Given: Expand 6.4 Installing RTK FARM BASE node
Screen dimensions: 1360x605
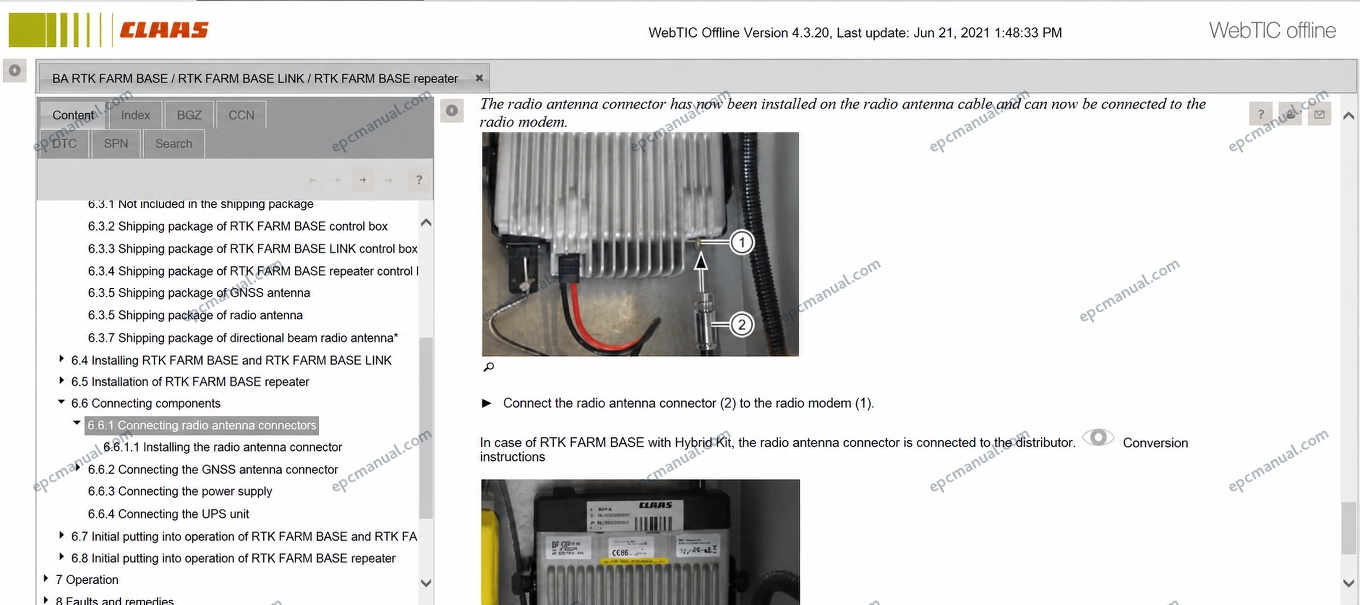Looking at the screenshot, I should pyautogui.click(x=62, y=358).
